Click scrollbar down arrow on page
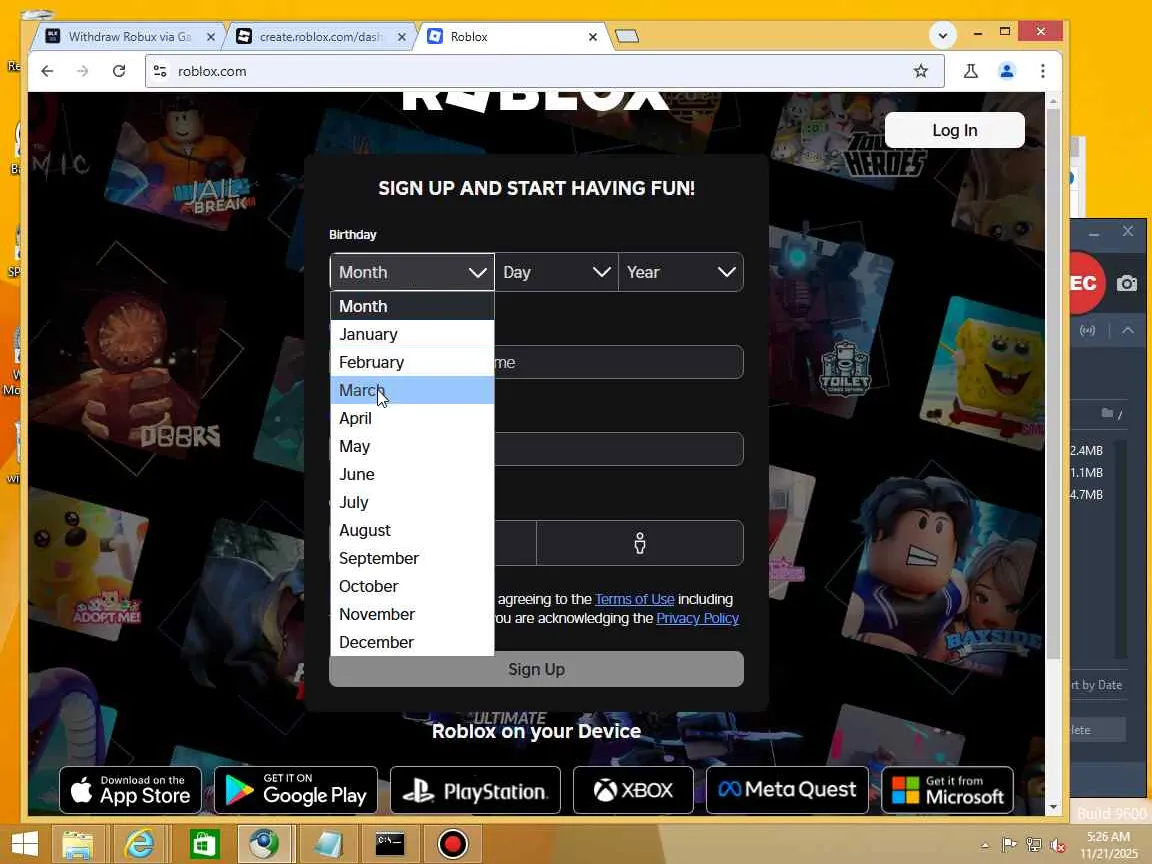The width and height of the screenshot is (1152, 864). coord(1053,807)
